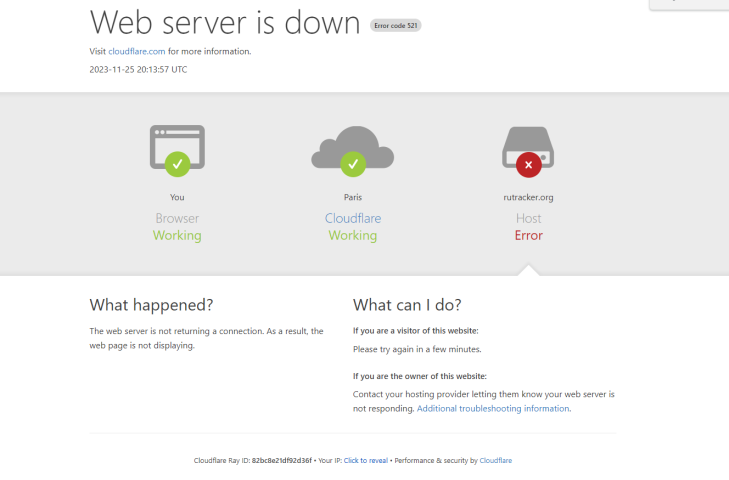Screen dimensions: 729x480
Task: Click the Browser label
Action: [x=177, y=218]
